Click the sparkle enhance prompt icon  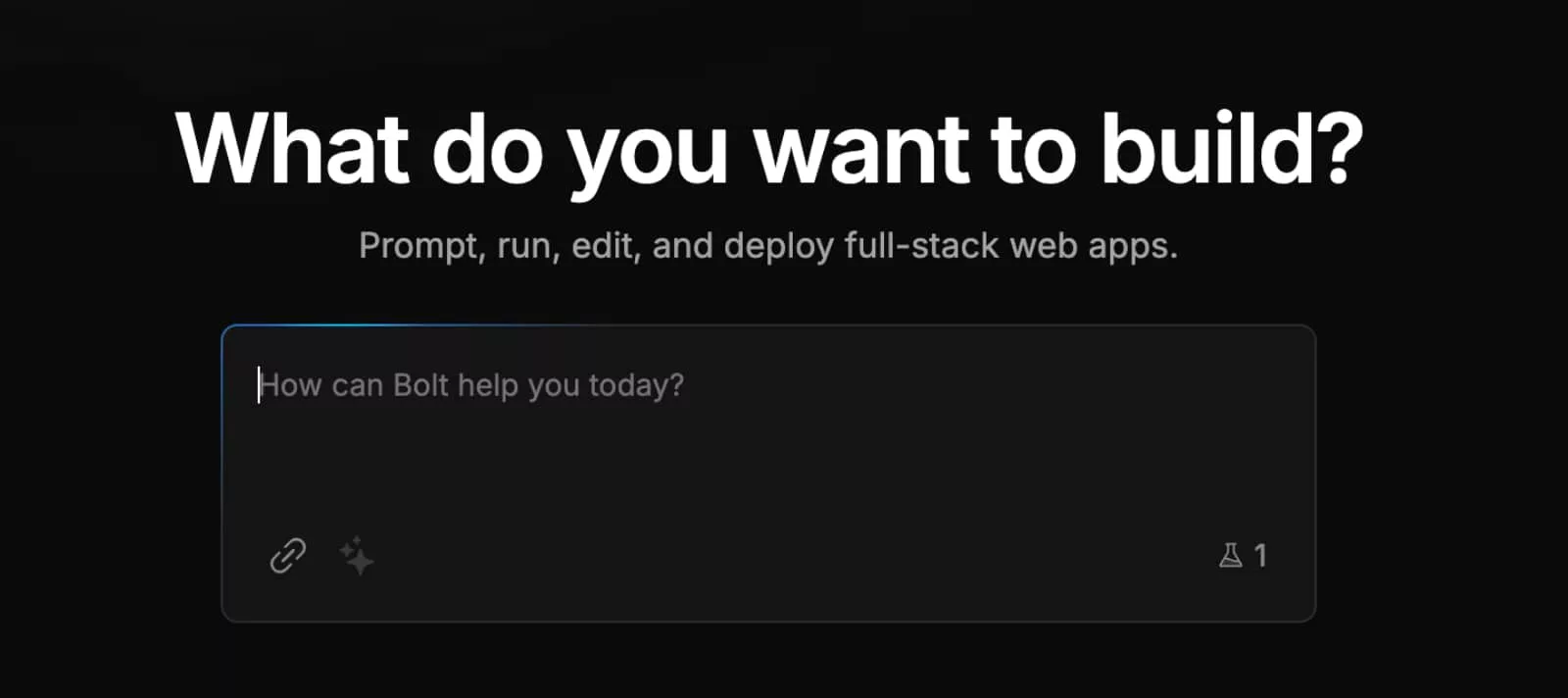(357, 556)
